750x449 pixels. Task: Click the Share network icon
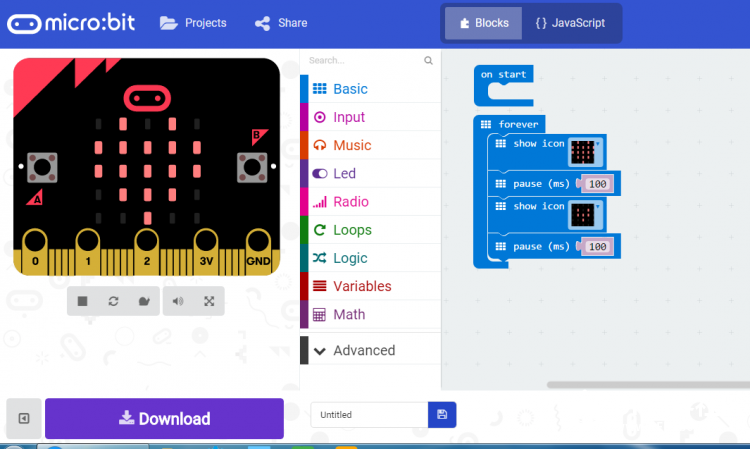tap(263, 23)
